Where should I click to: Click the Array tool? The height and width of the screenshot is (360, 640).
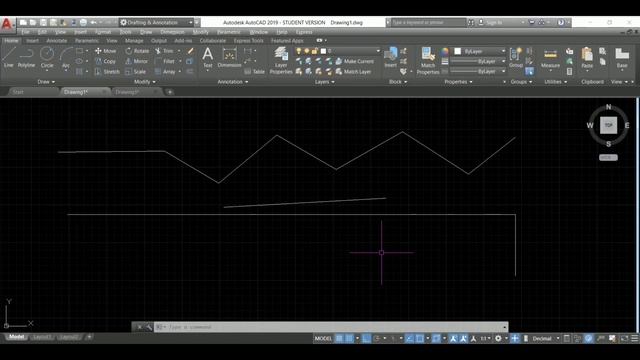165,71
